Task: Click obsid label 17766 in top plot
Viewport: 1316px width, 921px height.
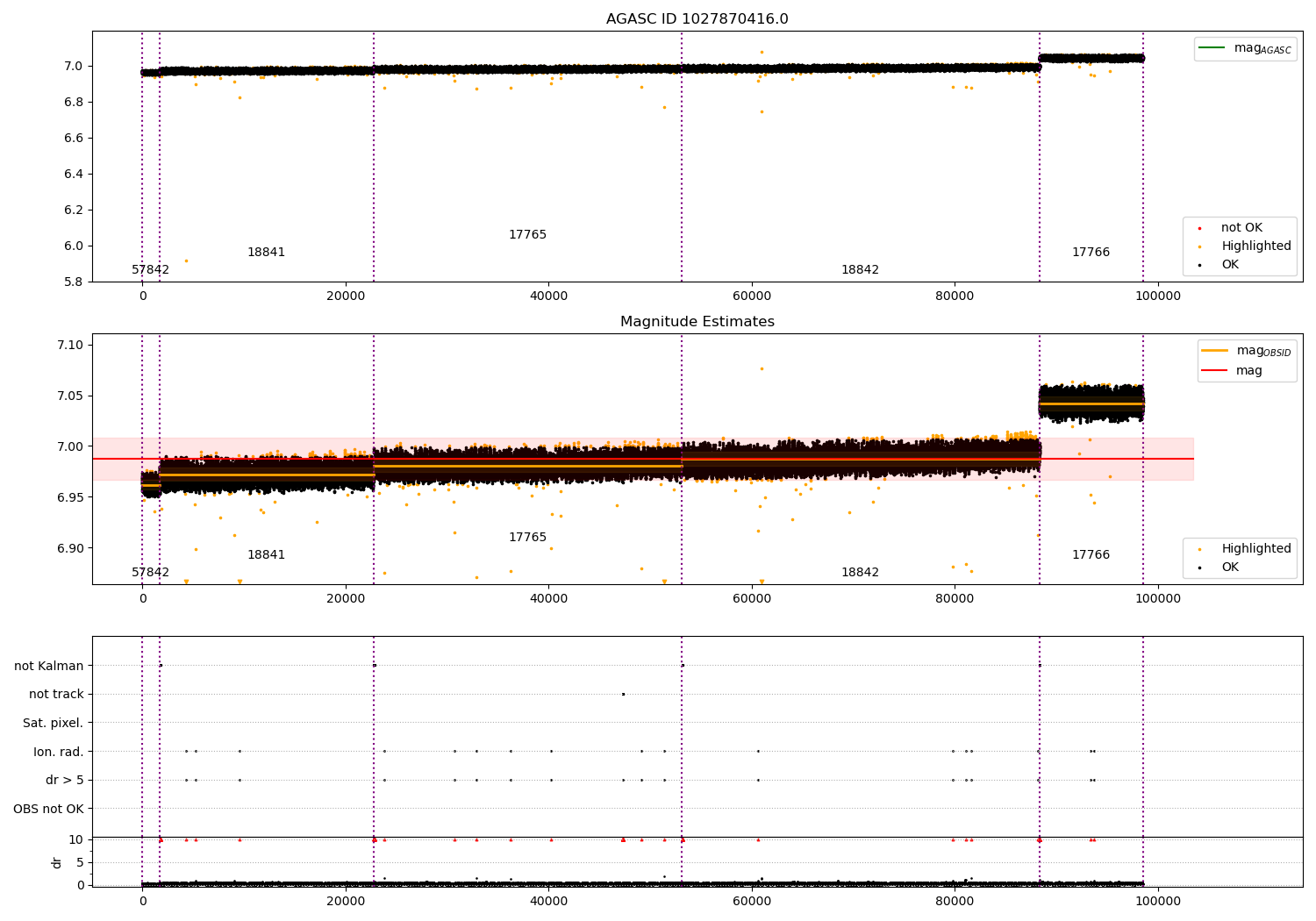Action: 1091,253
